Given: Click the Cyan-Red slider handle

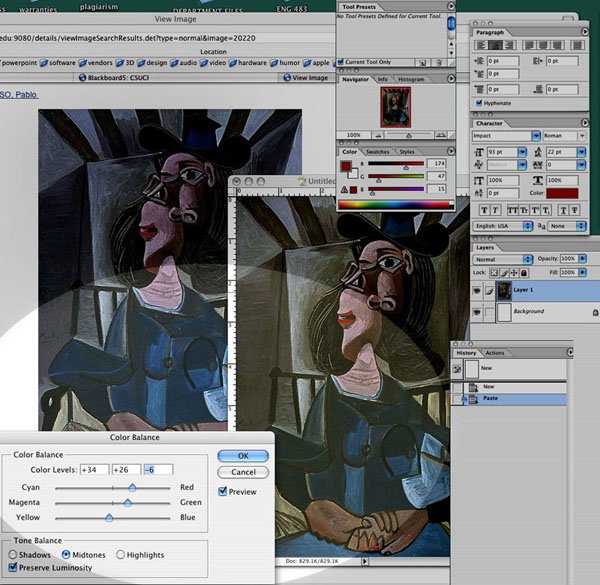Looking at the screenshot, I should [x=132, y=487].
